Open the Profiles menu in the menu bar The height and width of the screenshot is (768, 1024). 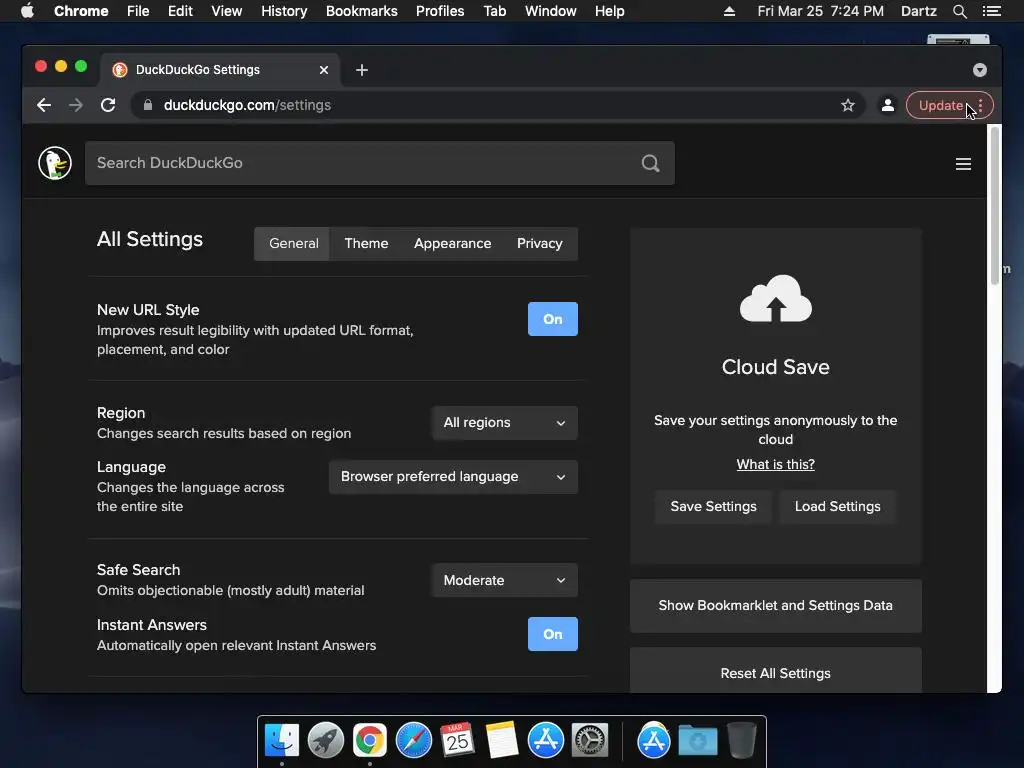point(440,11)
